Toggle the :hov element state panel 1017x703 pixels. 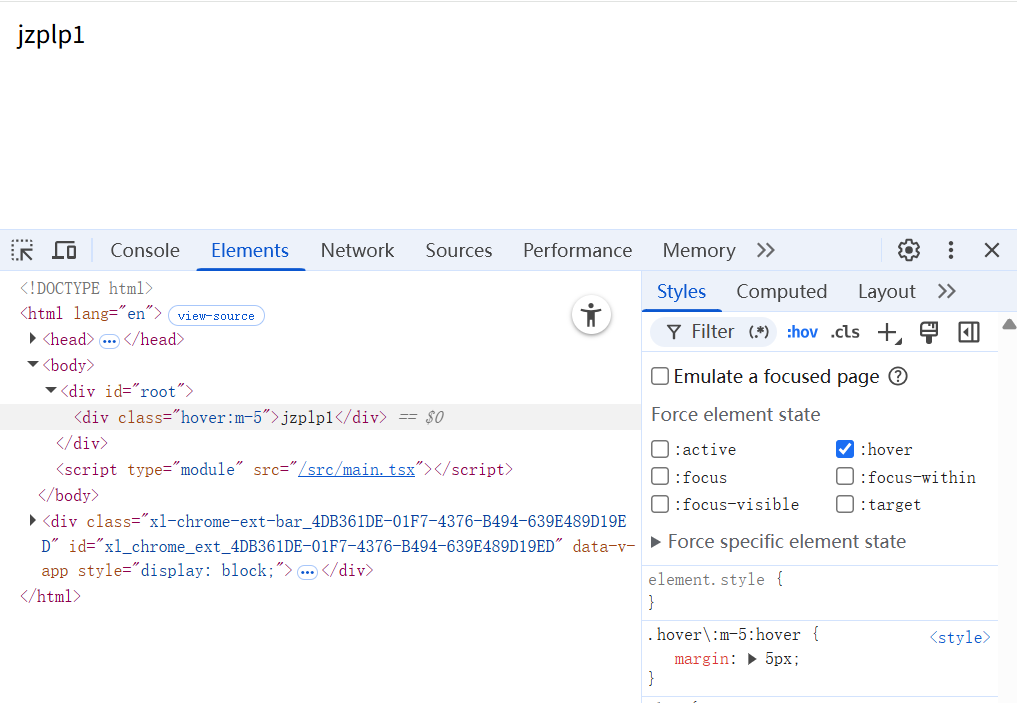tap(802, 332)
